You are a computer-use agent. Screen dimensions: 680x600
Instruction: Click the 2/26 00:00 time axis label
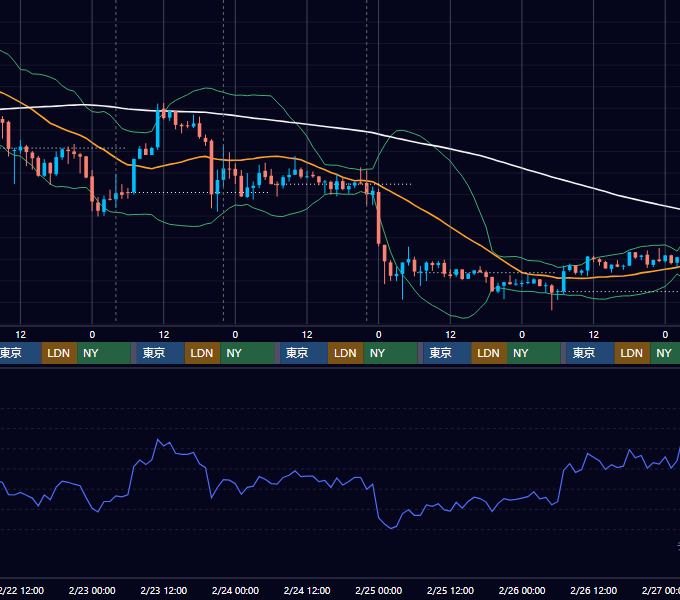coord(522,590)
